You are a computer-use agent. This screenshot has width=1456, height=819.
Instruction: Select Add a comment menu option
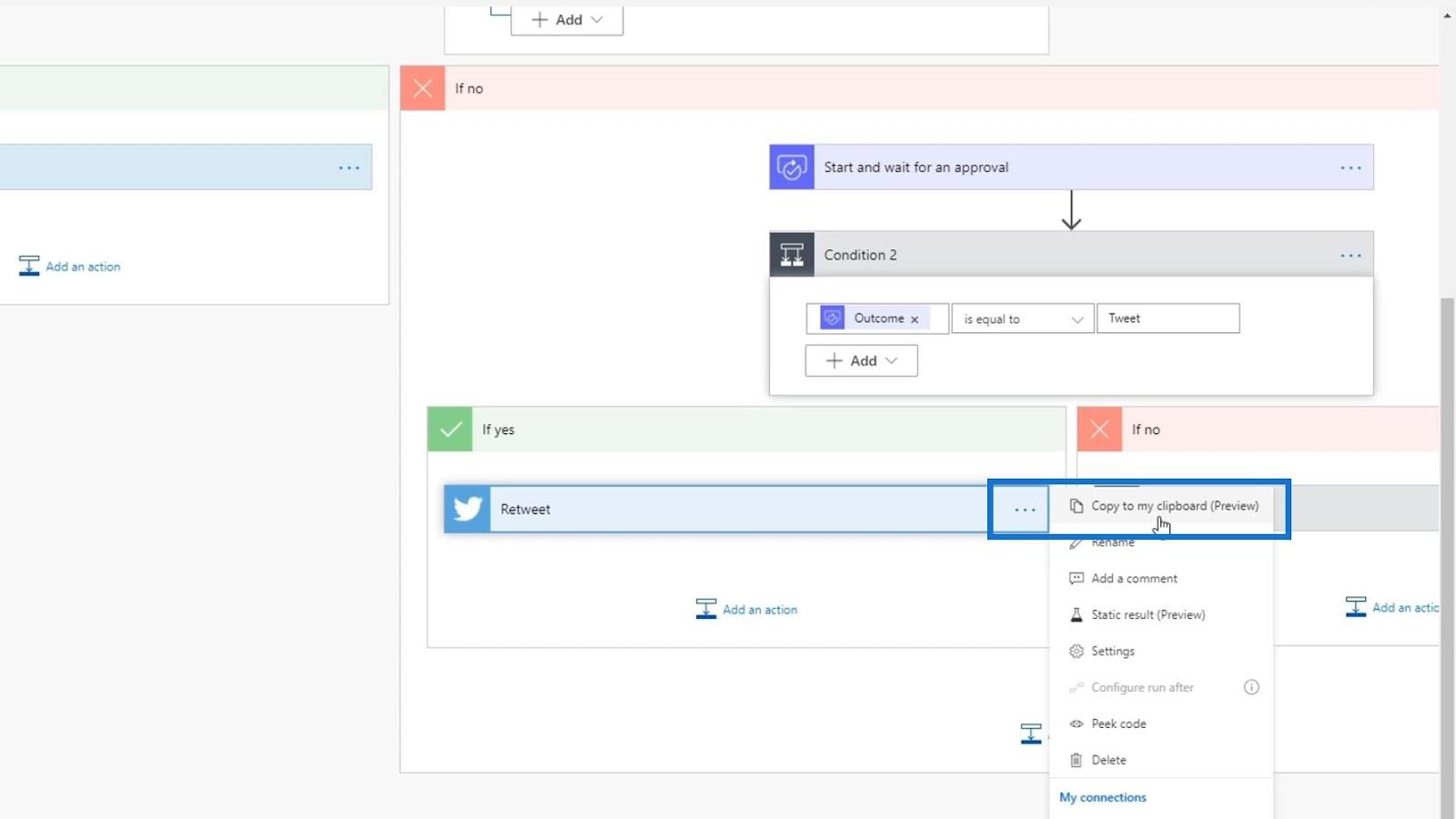coord(1162,579)
